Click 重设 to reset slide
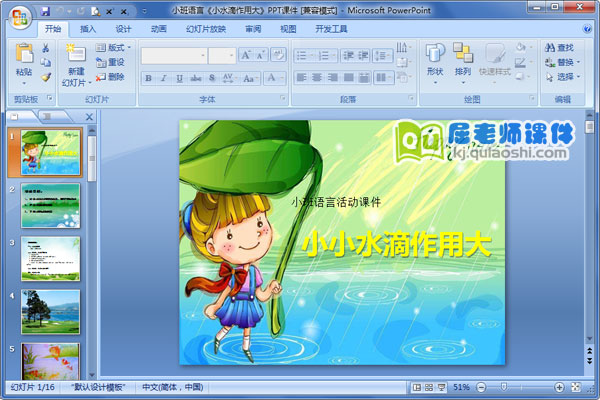The height and width of the screenshot is (400, 600). (x=110, y=62)
